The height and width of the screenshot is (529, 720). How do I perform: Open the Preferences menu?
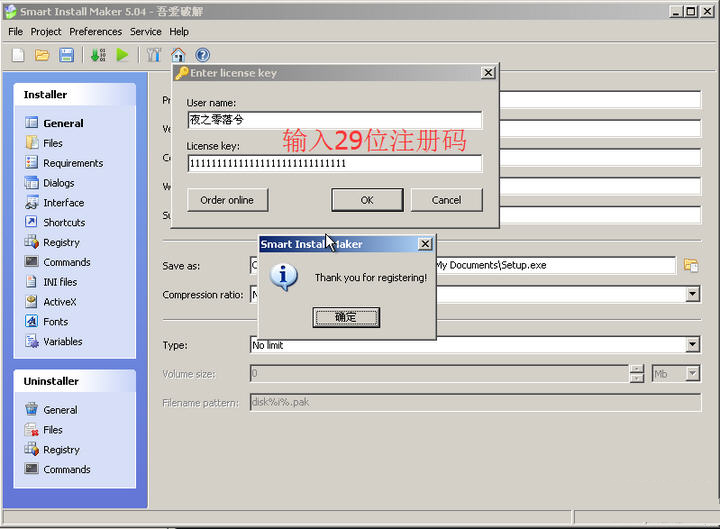coord(96,32)
